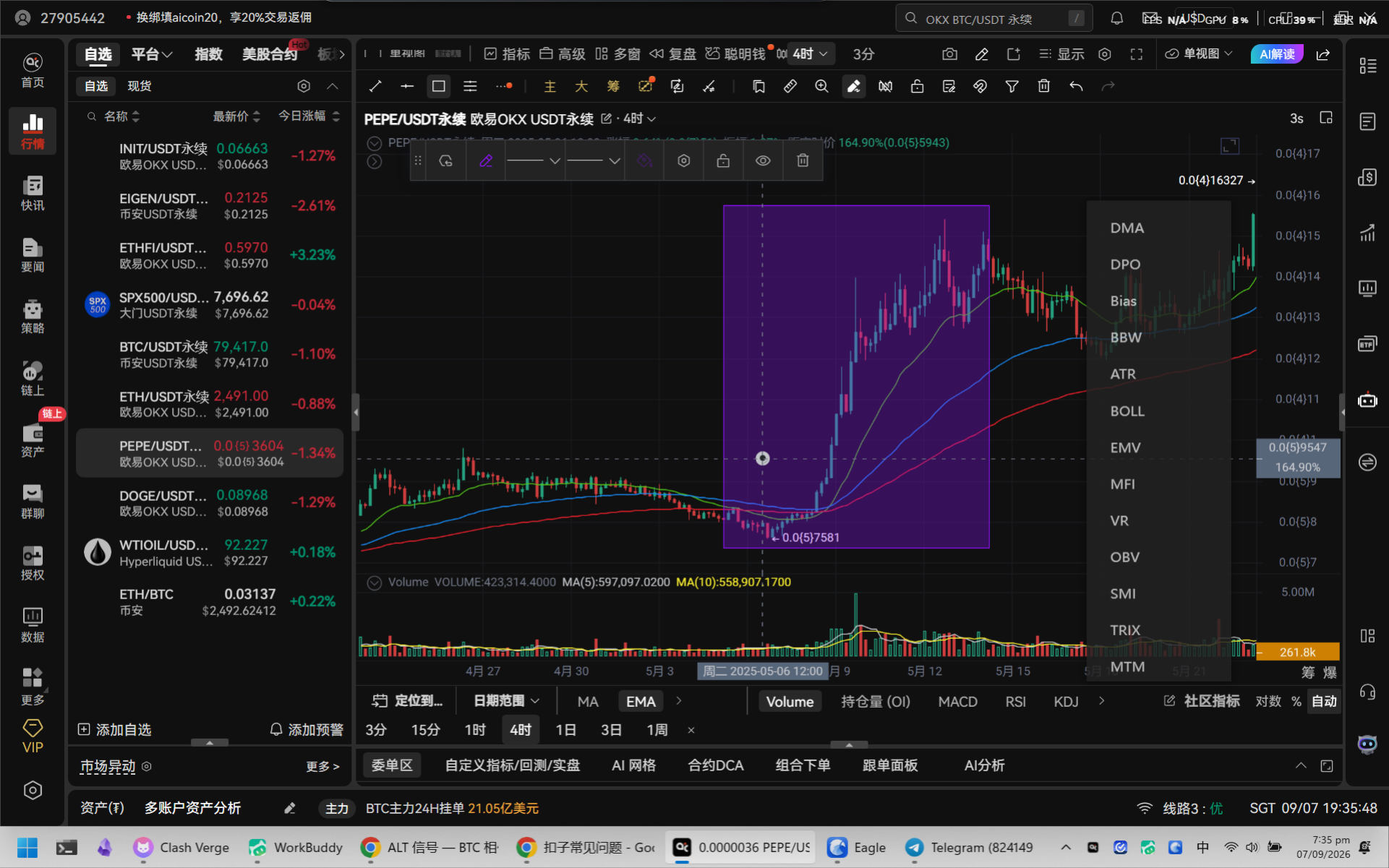This screenshot has width=1389, height=868.
Task: Open shape settings hexagon in floating toolbar
Action: [x=683, y=160]
